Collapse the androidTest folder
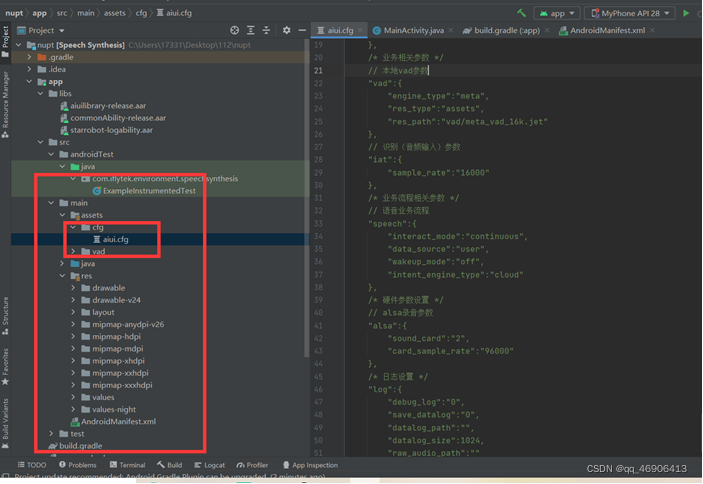 52,154
